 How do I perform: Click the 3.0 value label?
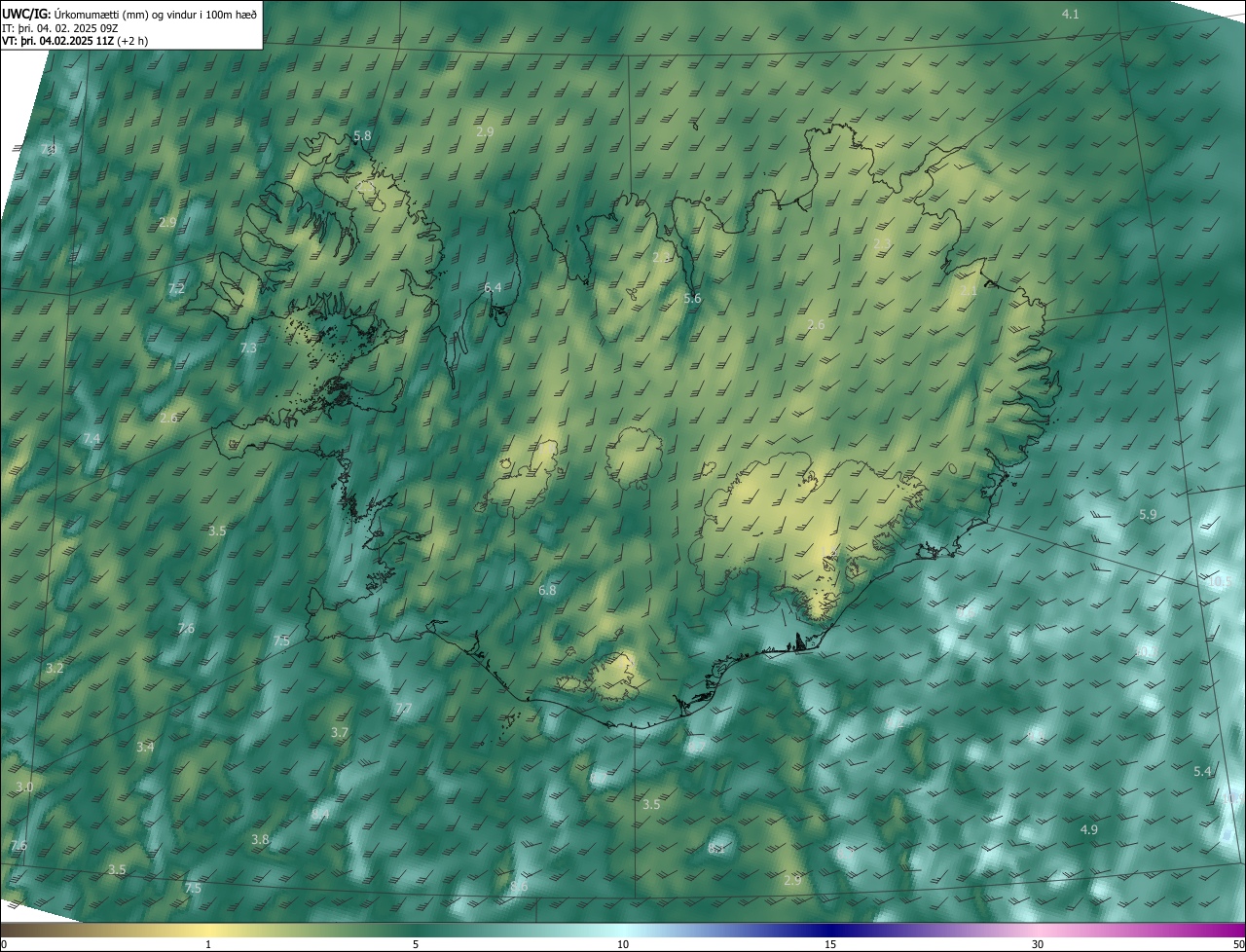click(x=24, y=787)
